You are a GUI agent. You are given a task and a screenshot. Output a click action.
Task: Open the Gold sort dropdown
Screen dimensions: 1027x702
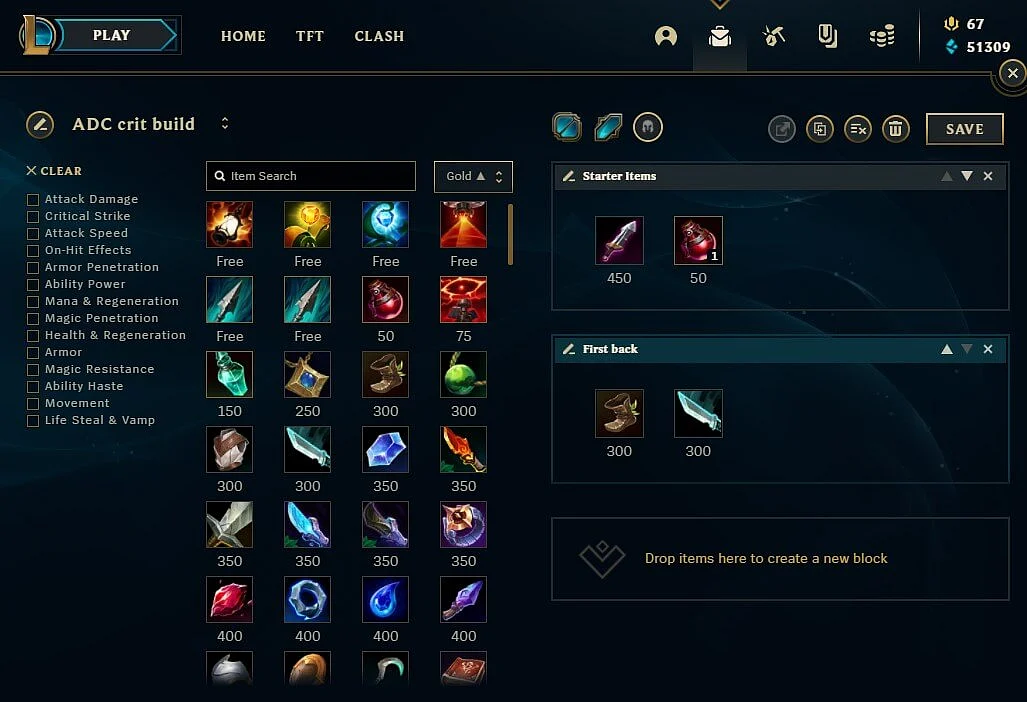point(473,176)
